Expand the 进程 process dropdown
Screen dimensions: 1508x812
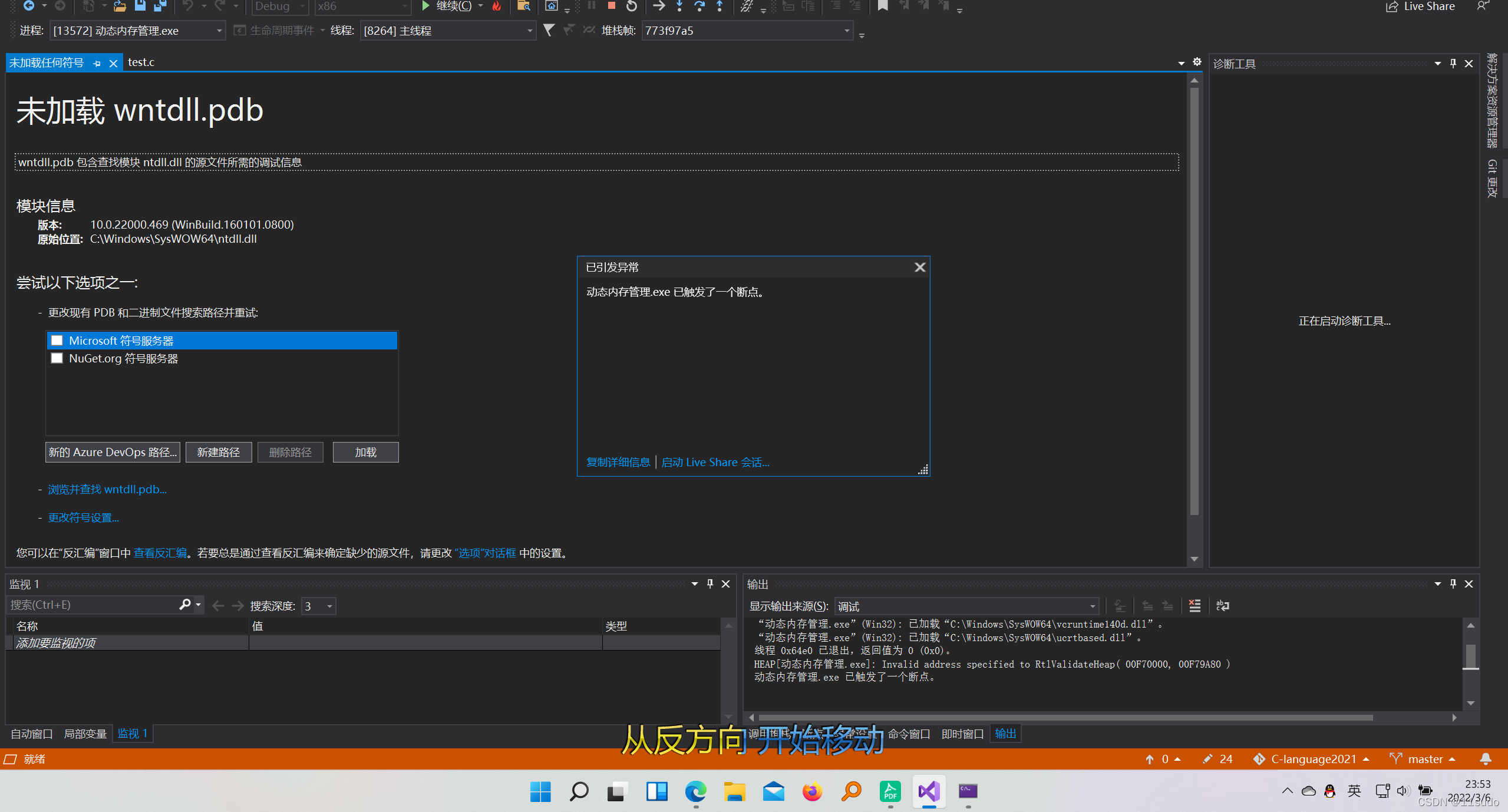pos(219,31)
